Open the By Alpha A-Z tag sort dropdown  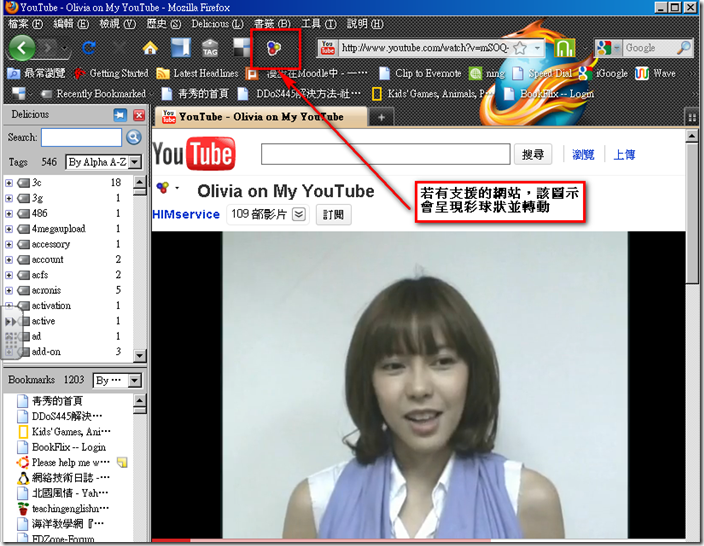[104, 162]
